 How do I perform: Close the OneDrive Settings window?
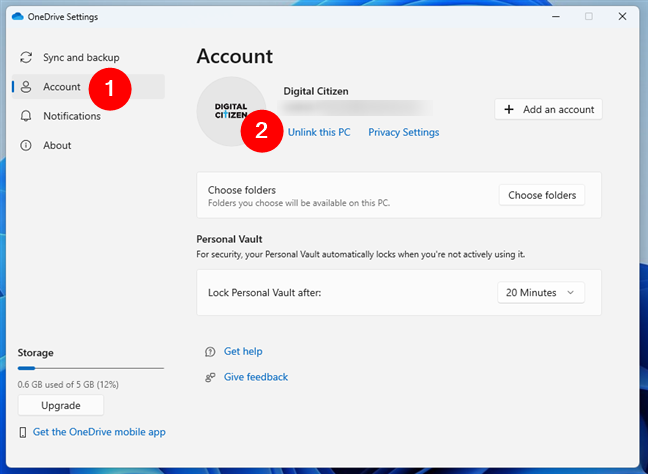tap(622, 17)
